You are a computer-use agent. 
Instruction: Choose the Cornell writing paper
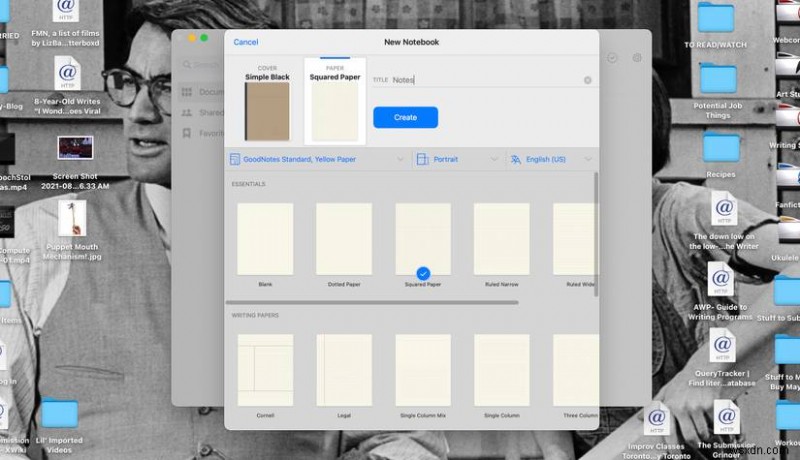click(265, 370)
